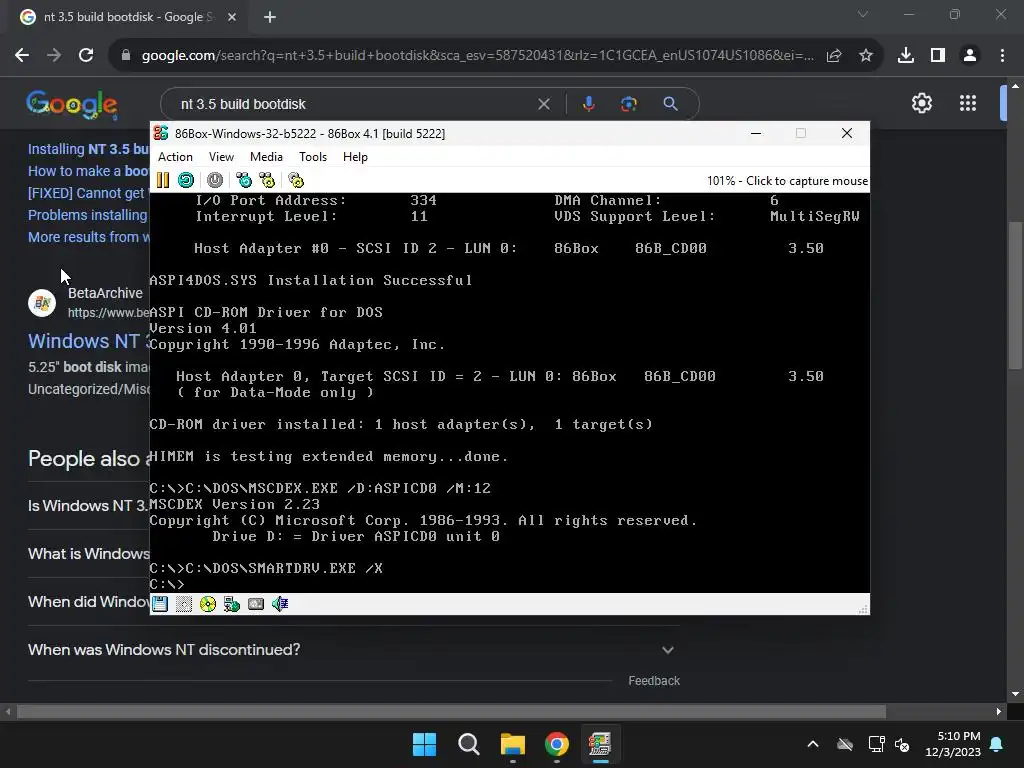The image size is (1024, 768).
Task: Bookmark this page with star icon
Action: tap(866, 56)
